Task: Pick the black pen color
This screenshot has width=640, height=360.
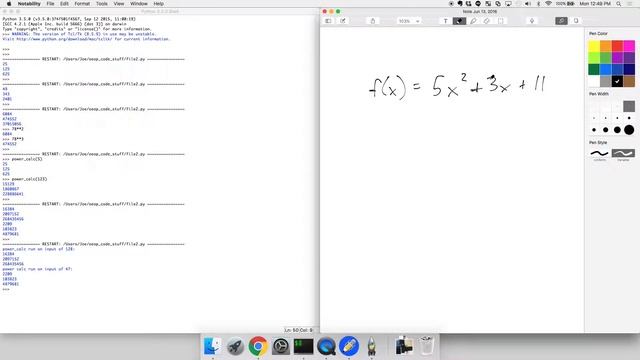Action: pos(617,81)
